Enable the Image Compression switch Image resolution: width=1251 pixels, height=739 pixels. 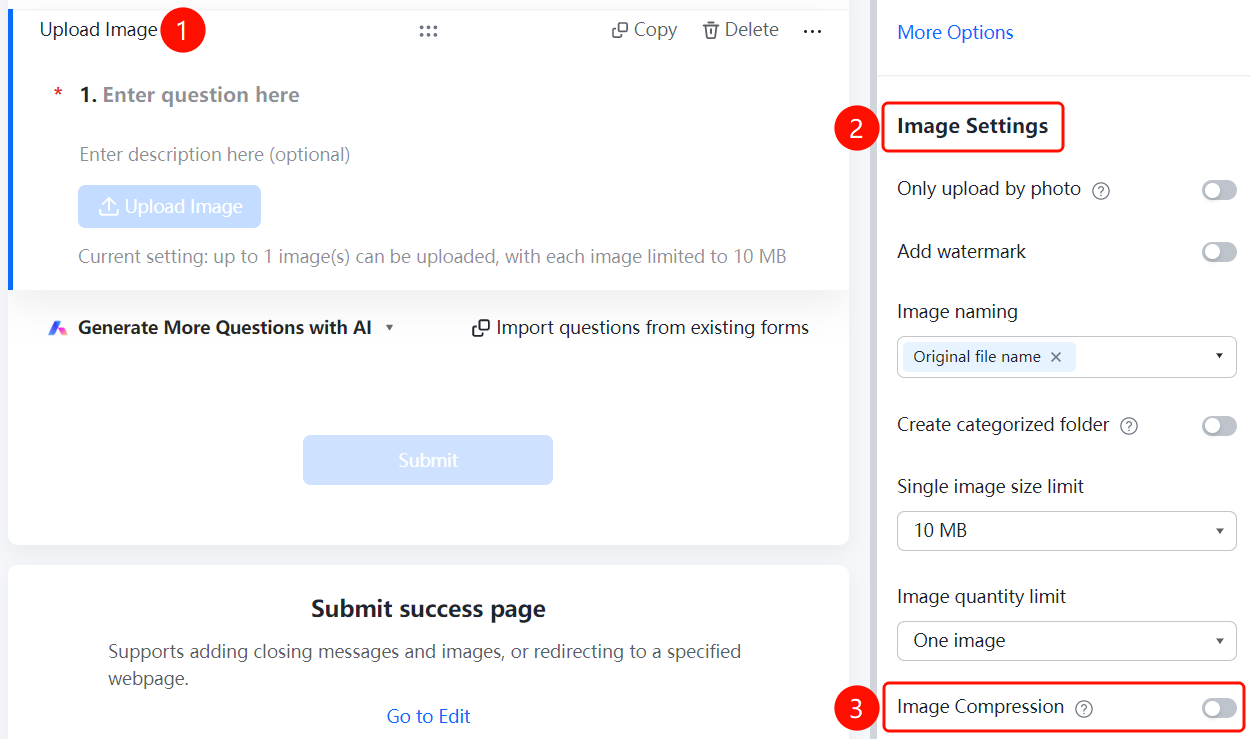1219,708
